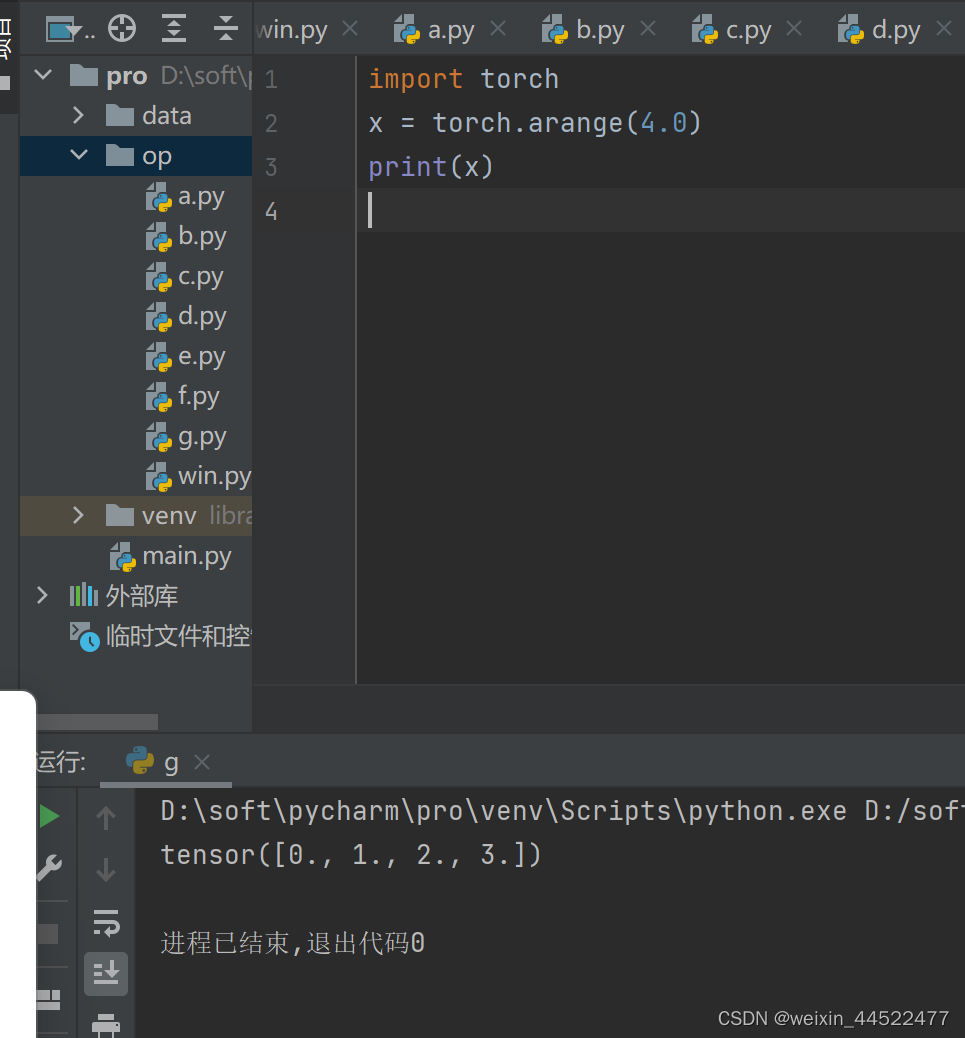Click the down arrow in run toolbar
Viewport: 965px width, 1038px height.
point(106,869)
